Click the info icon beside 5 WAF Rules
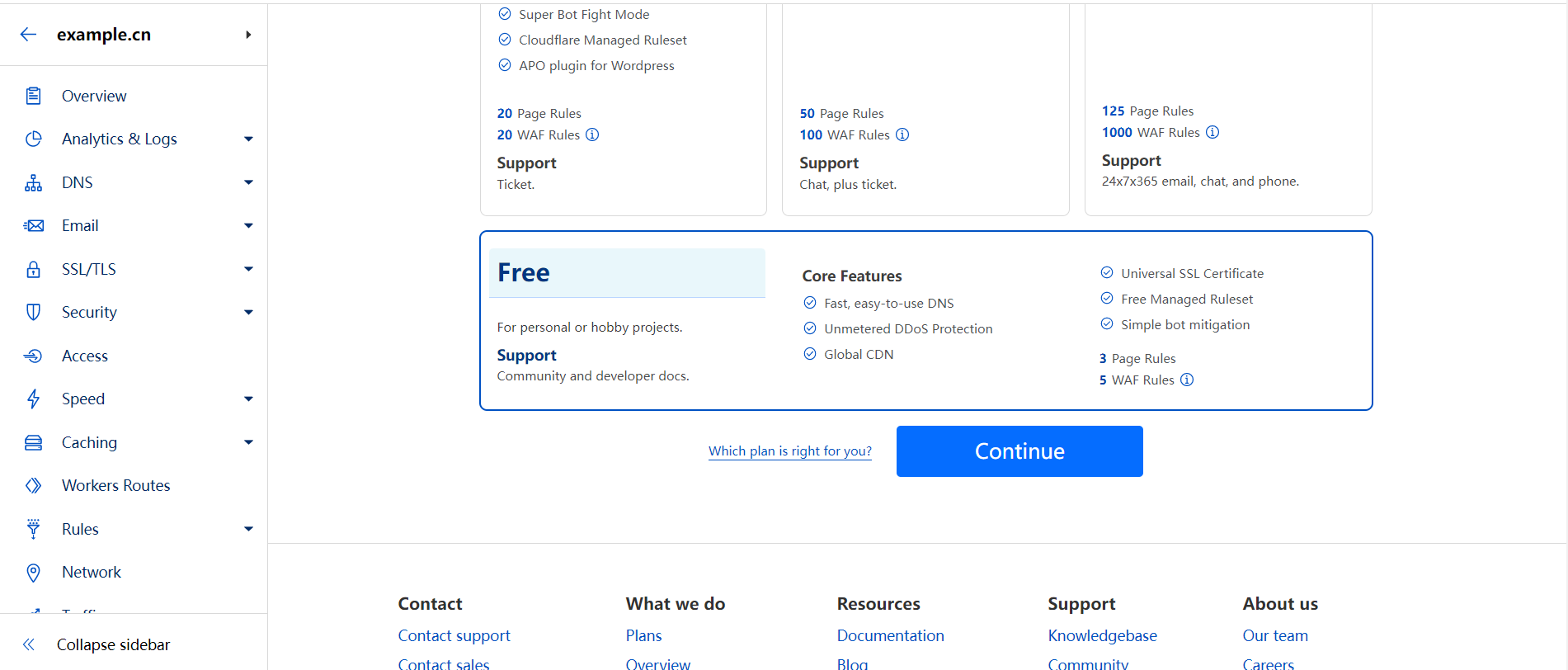This screenshot has height=670, width=1568. (1187, 380)
